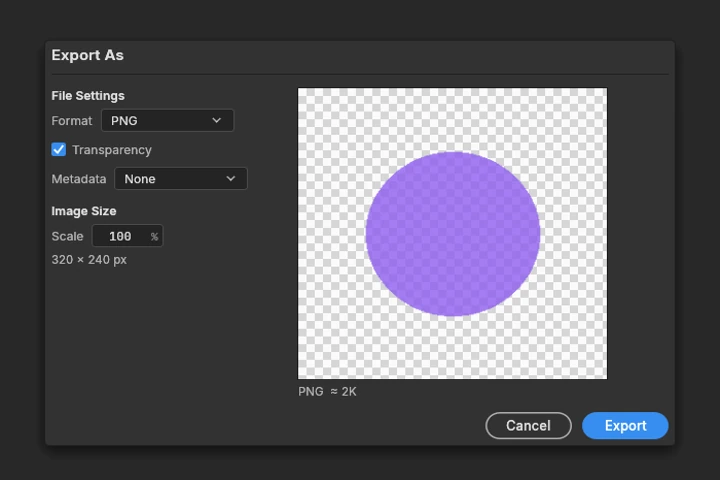This screenshot has height=480, width=720.
Task: Click the Scale percentage input field
Action: tap(128, 236)
